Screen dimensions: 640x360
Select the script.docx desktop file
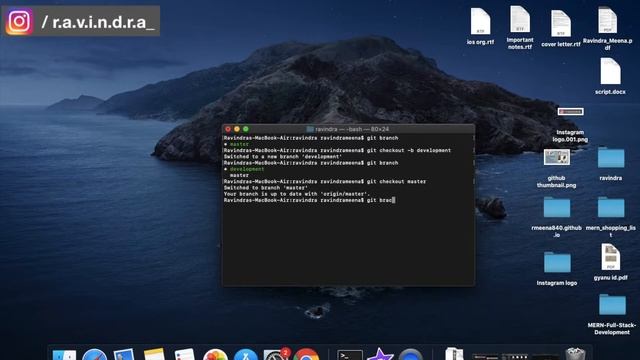[x=610, y=76]
